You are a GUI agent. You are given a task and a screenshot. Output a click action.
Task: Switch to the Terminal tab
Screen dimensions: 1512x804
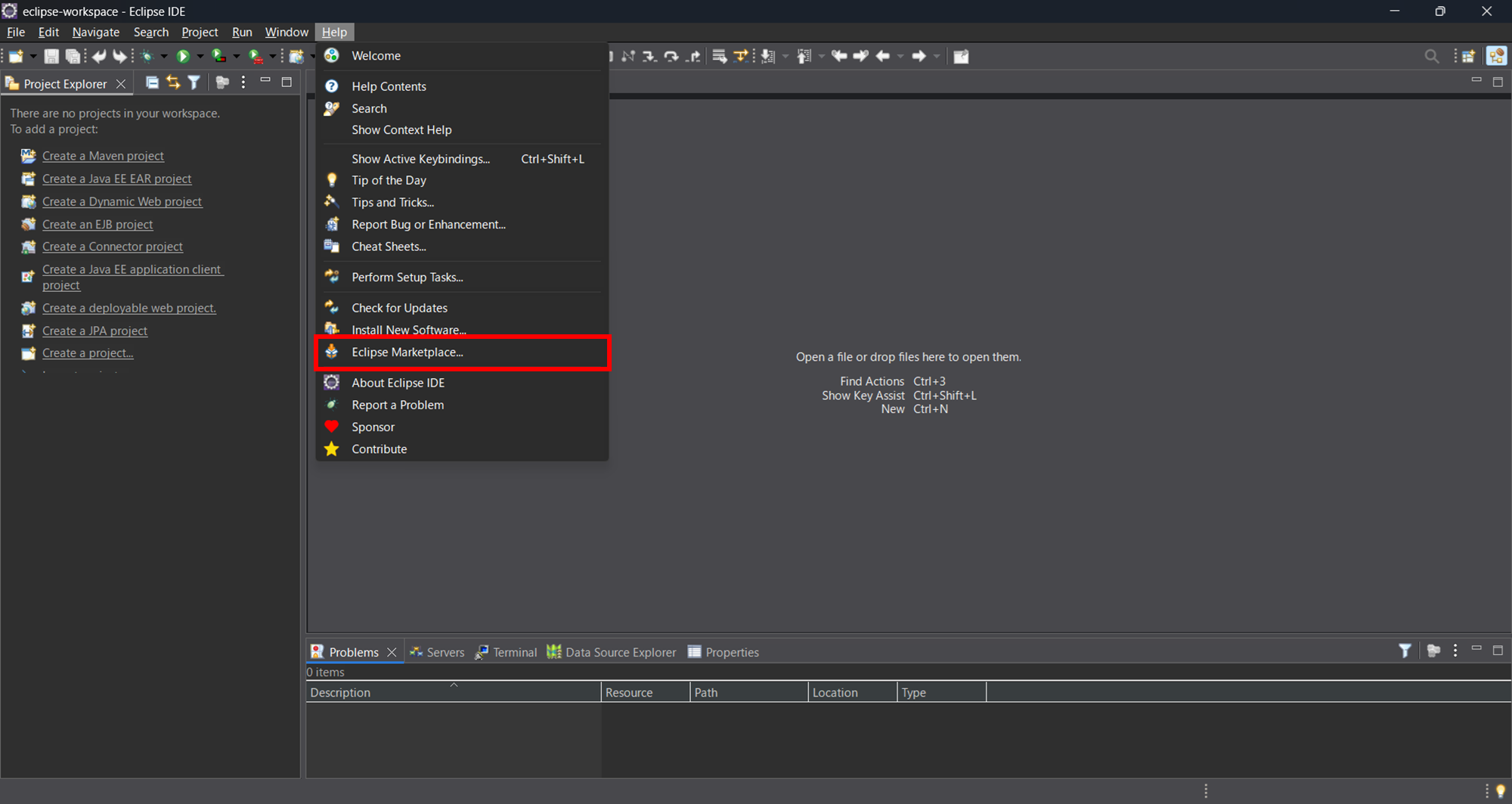click(x=514, y=652)
